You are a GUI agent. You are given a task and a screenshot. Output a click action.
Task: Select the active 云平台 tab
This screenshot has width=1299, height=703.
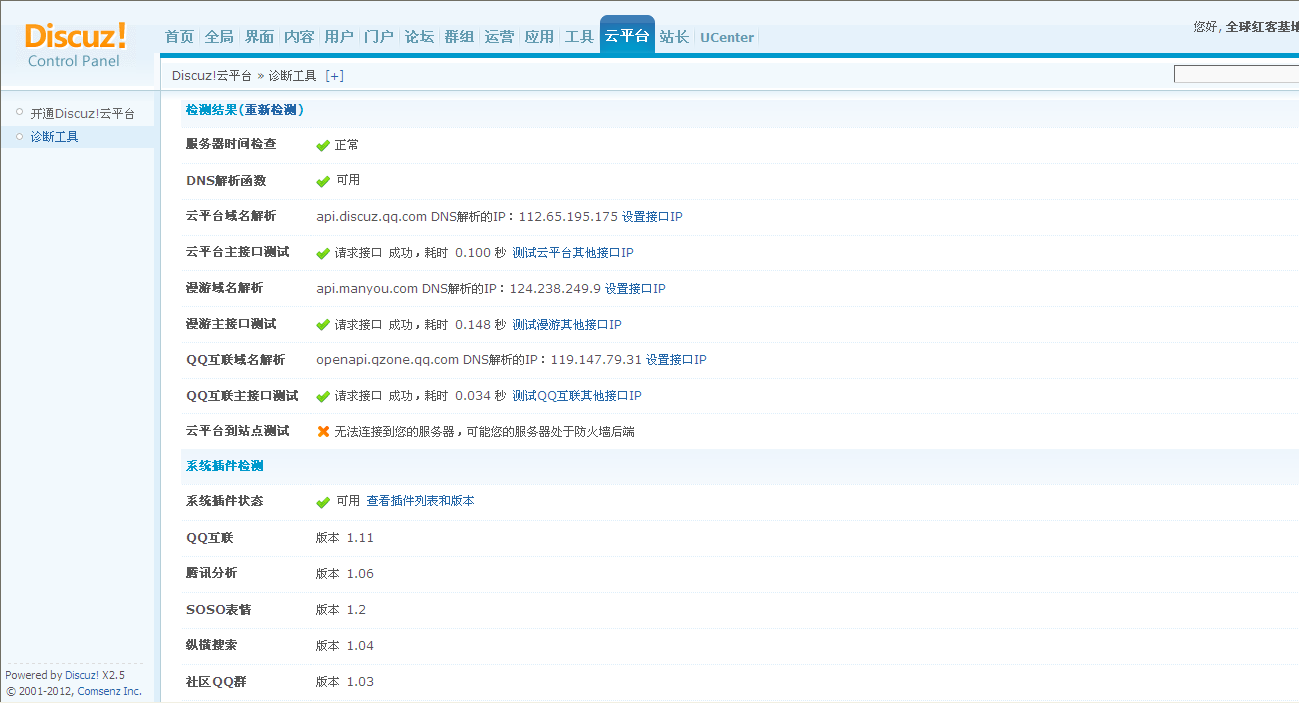pyautogui.click(x=627, y=36)
